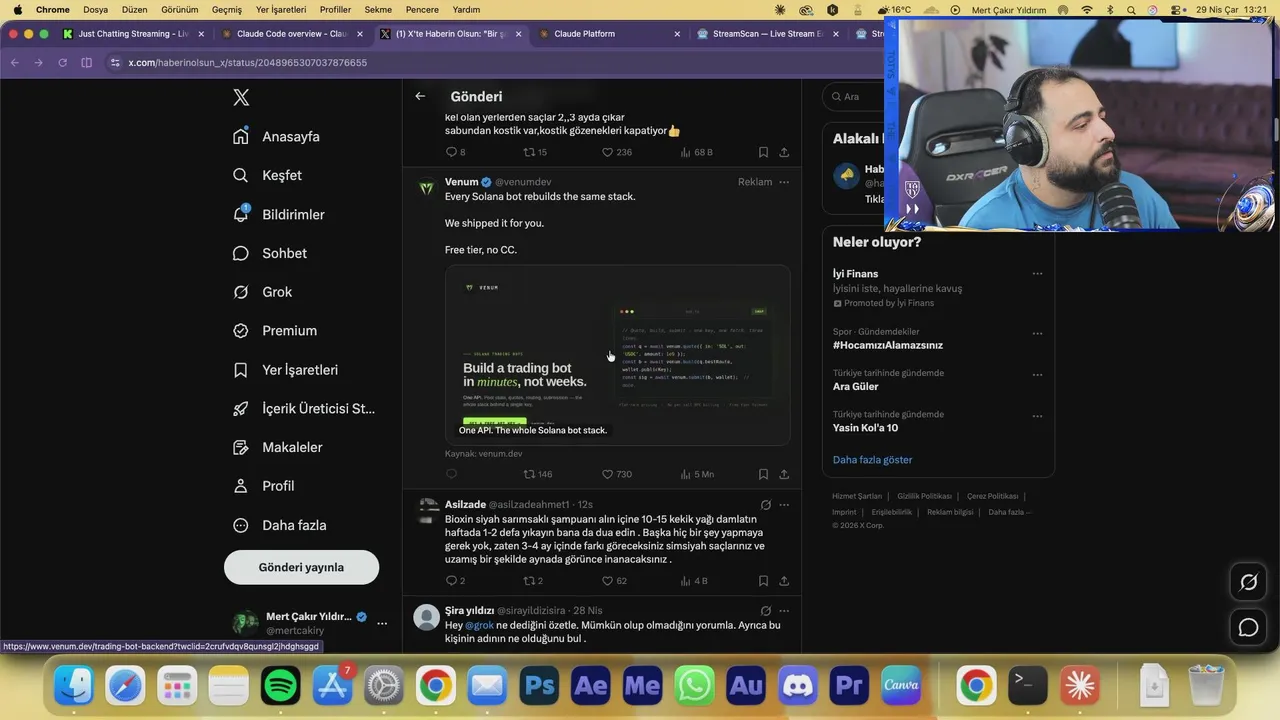Open Bildirimler notifications
1280x720 pixels.
[x=279, y=214]
